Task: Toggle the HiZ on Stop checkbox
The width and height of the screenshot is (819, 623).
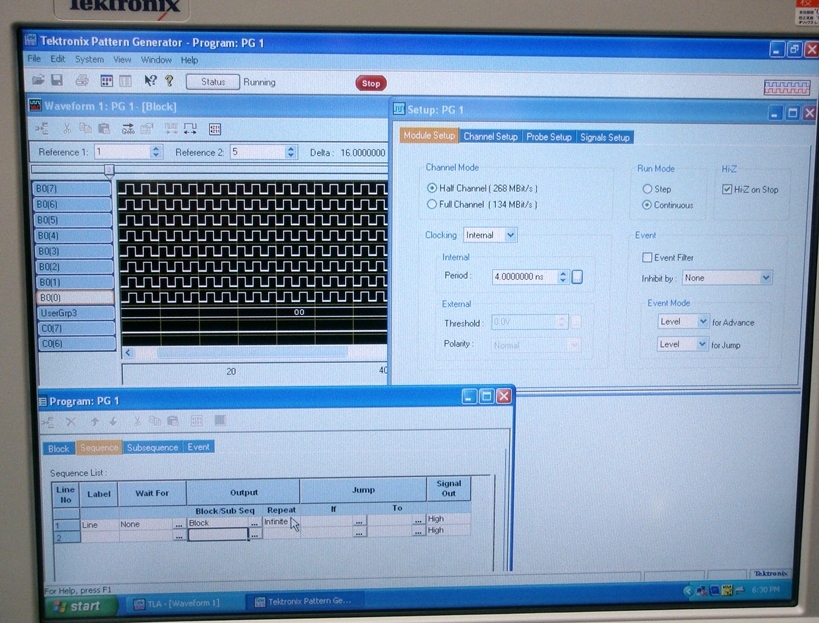Action: [727, 189]
